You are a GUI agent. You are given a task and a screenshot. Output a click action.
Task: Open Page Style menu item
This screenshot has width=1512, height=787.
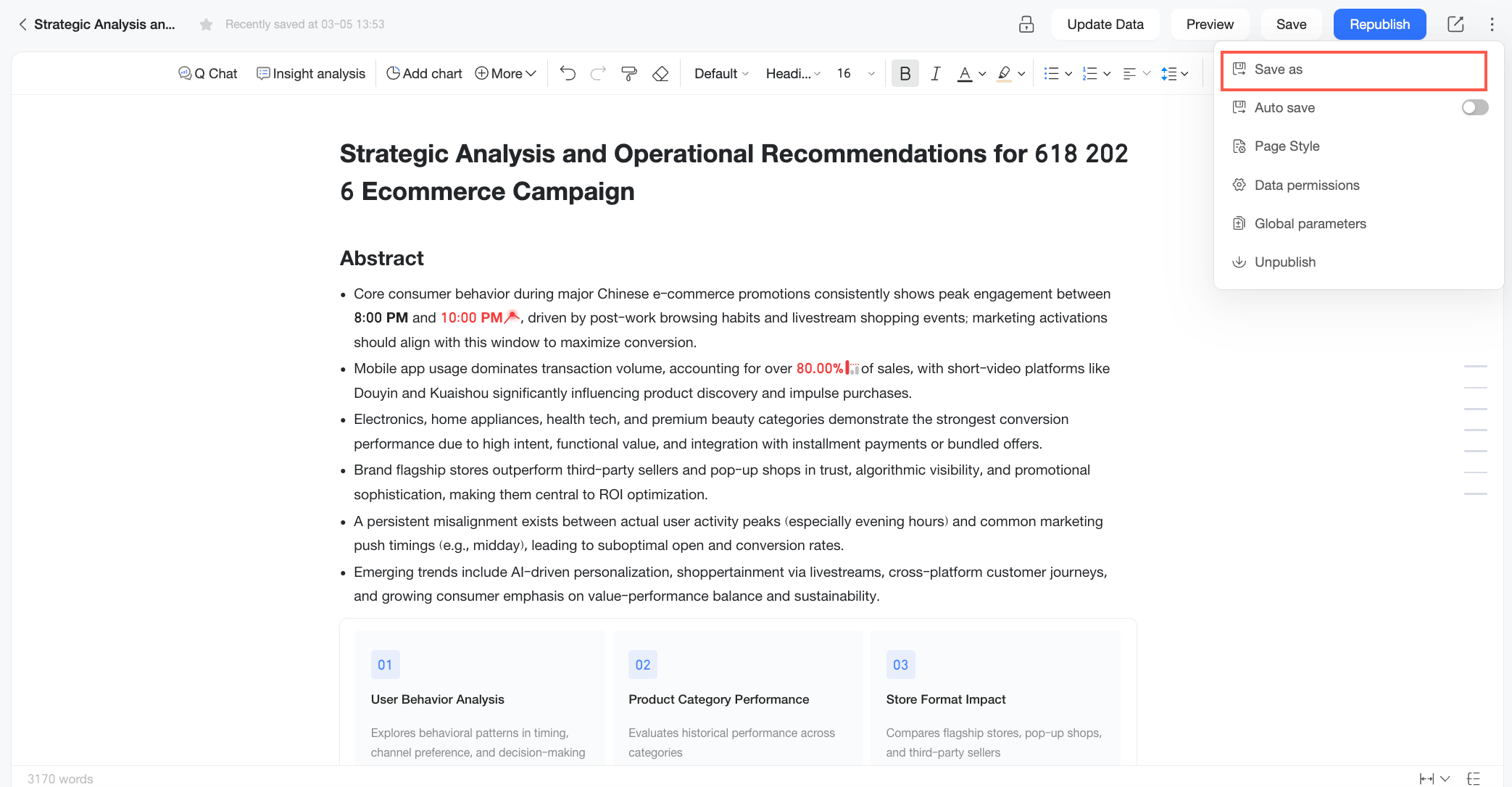coord(1358,146)
